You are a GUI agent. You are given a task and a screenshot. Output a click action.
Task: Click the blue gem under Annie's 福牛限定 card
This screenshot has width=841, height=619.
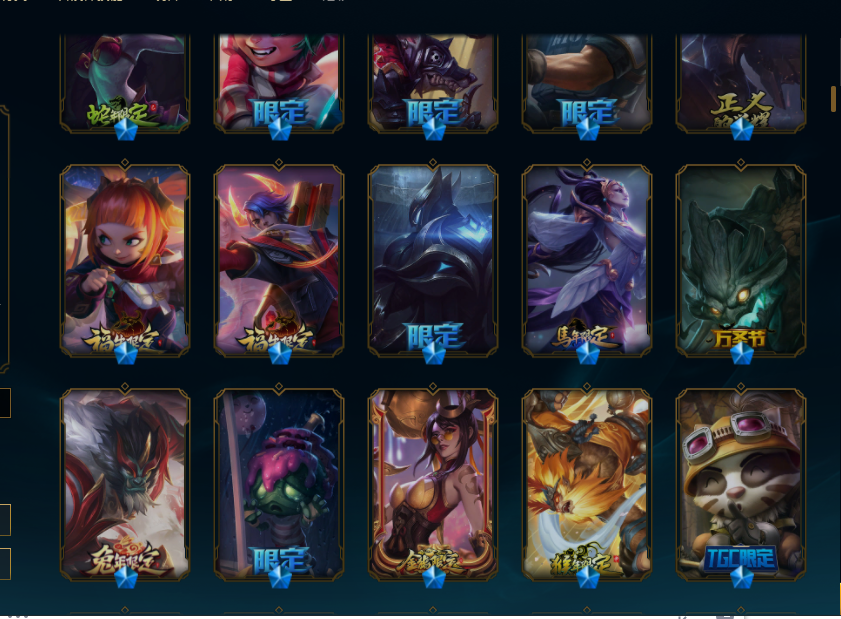126,353
